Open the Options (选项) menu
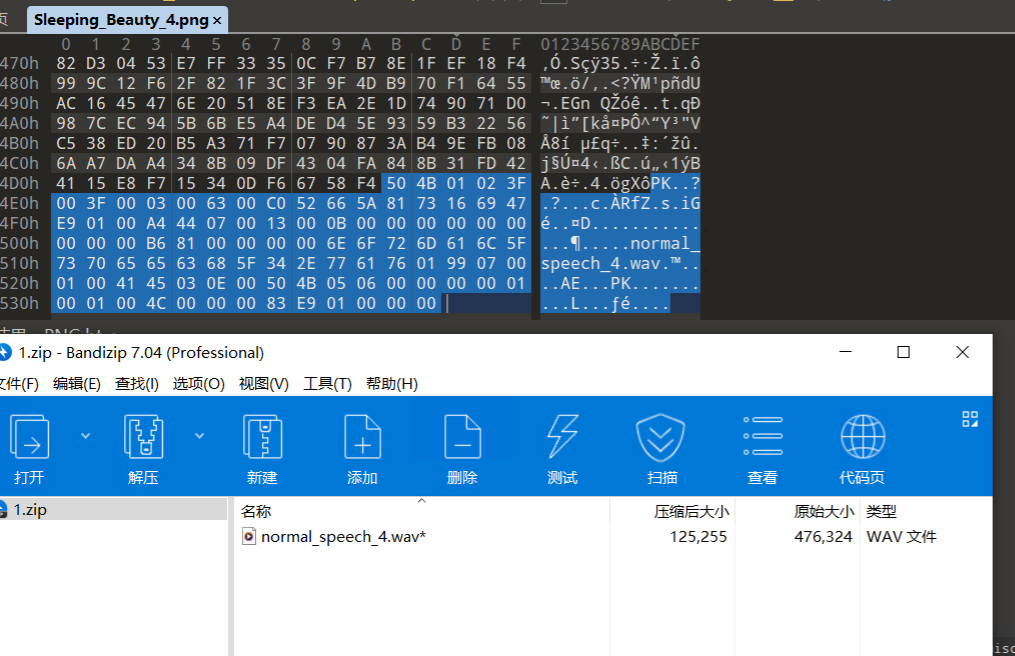Image resolution: width=1015 pixels, height=656 pixels. point(198,384)
